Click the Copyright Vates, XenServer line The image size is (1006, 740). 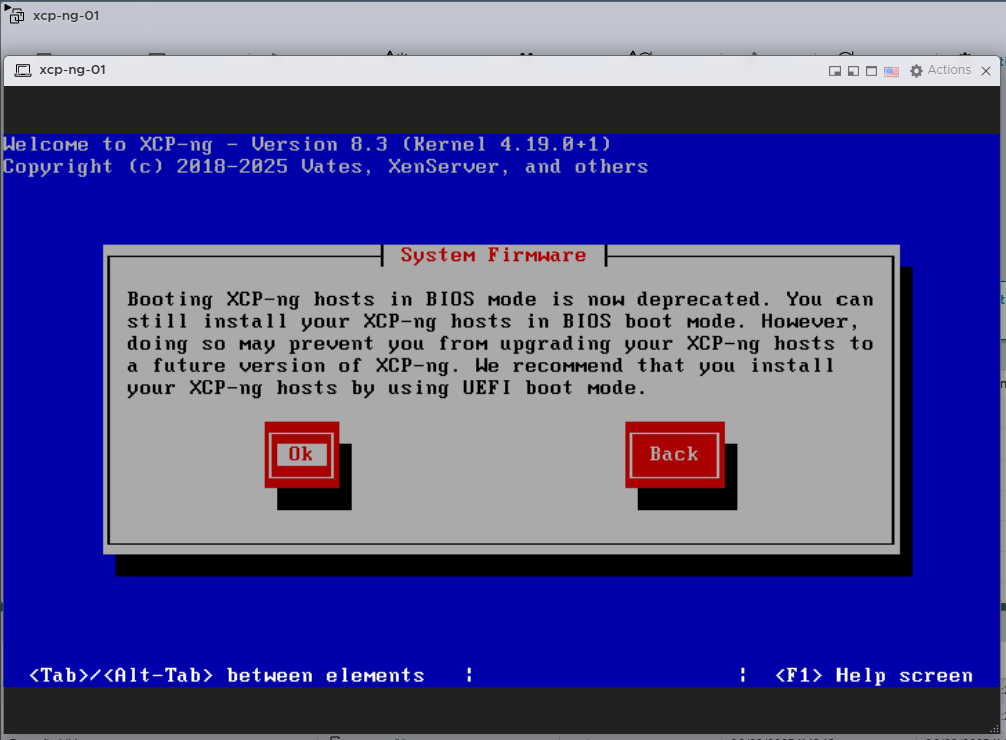(325, 167)
